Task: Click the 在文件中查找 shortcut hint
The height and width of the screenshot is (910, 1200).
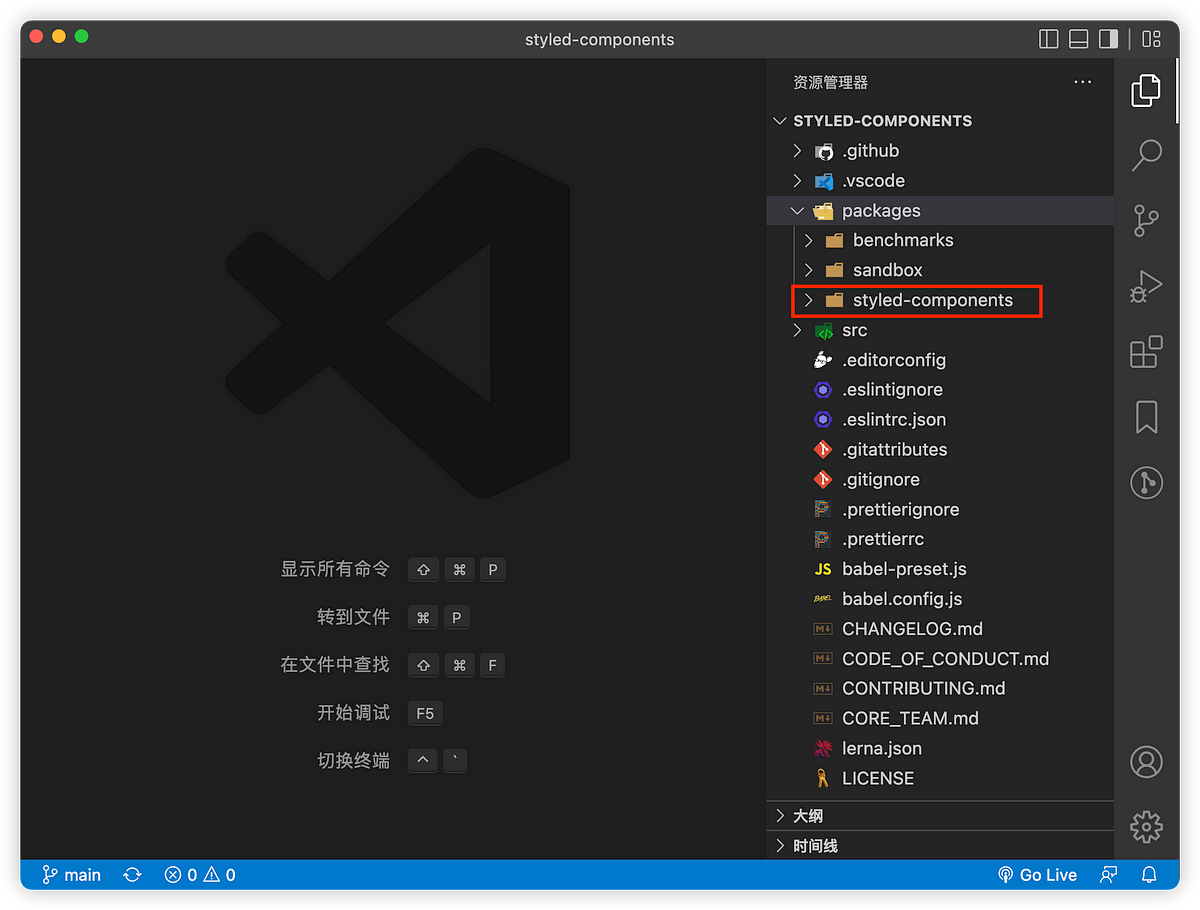Action: [x=335, y=664]
